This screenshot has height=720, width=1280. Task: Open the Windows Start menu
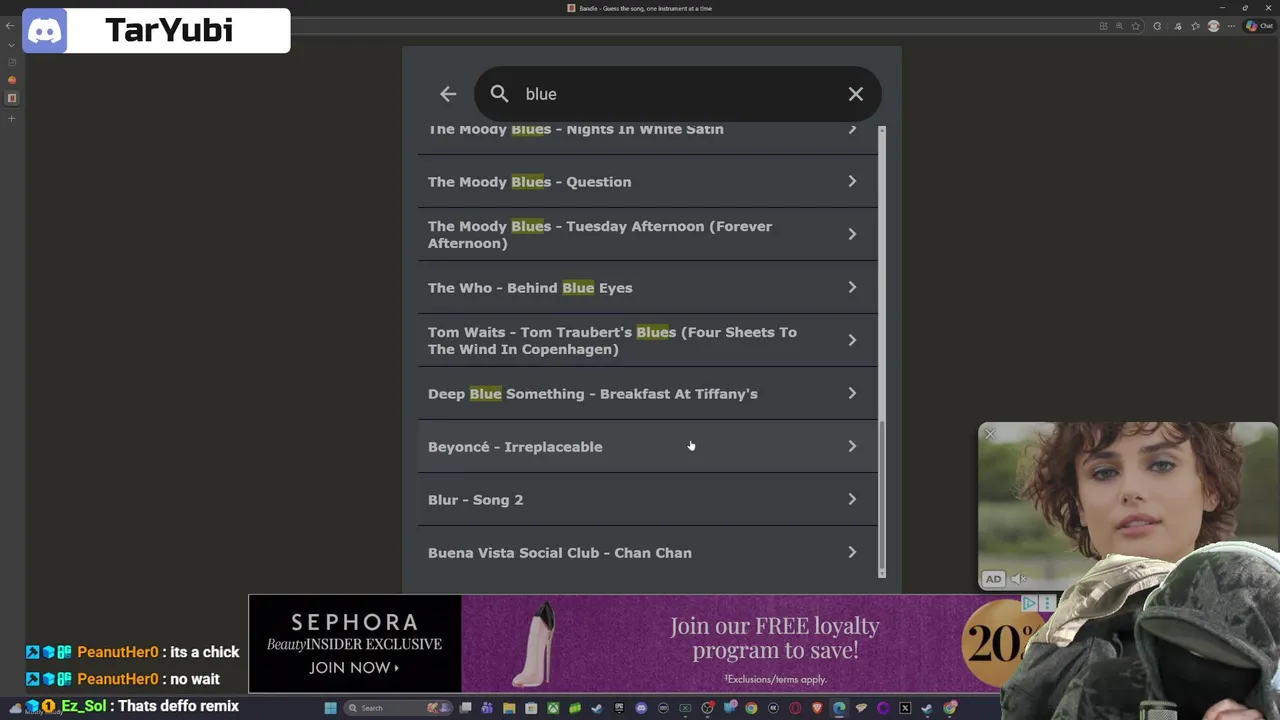[x=330, y=708]
